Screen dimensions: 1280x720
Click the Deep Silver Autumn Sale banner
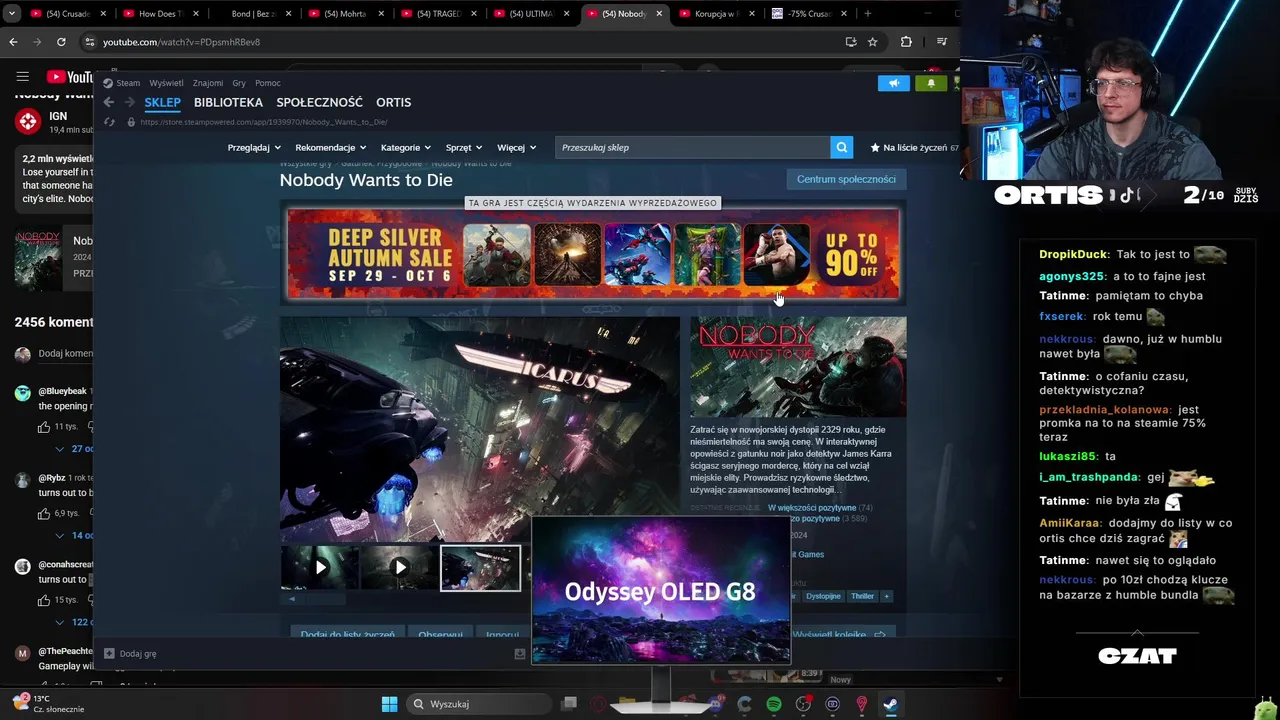coord(593,254)
